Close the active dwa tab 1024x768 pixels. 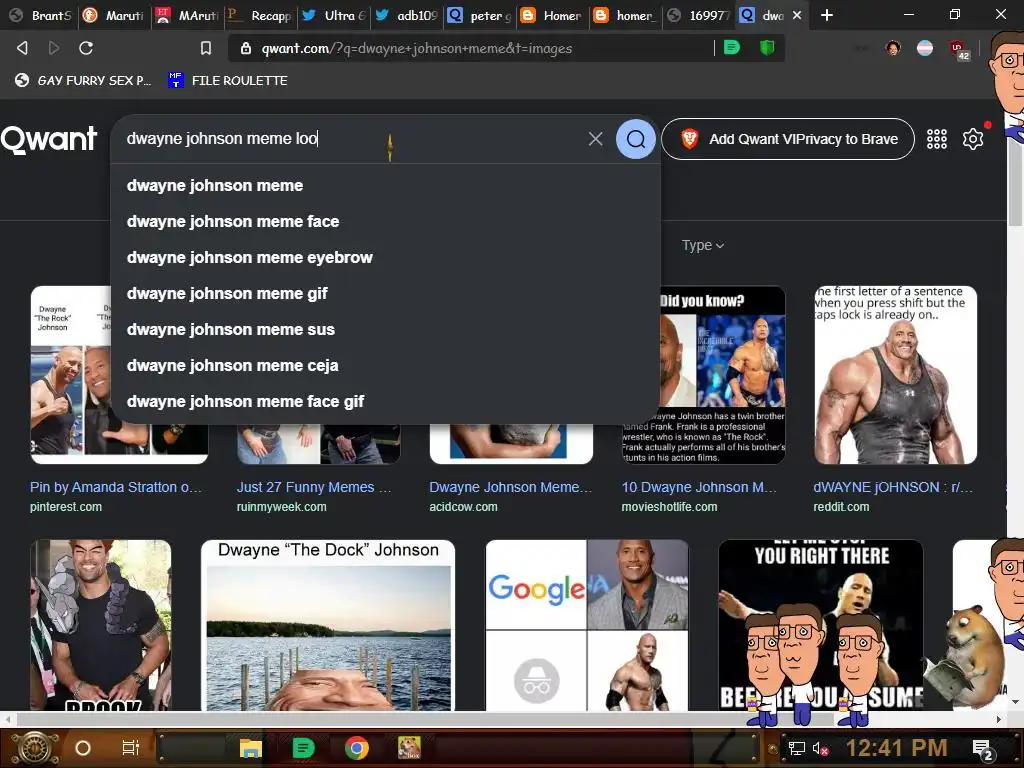coord(797,14)
